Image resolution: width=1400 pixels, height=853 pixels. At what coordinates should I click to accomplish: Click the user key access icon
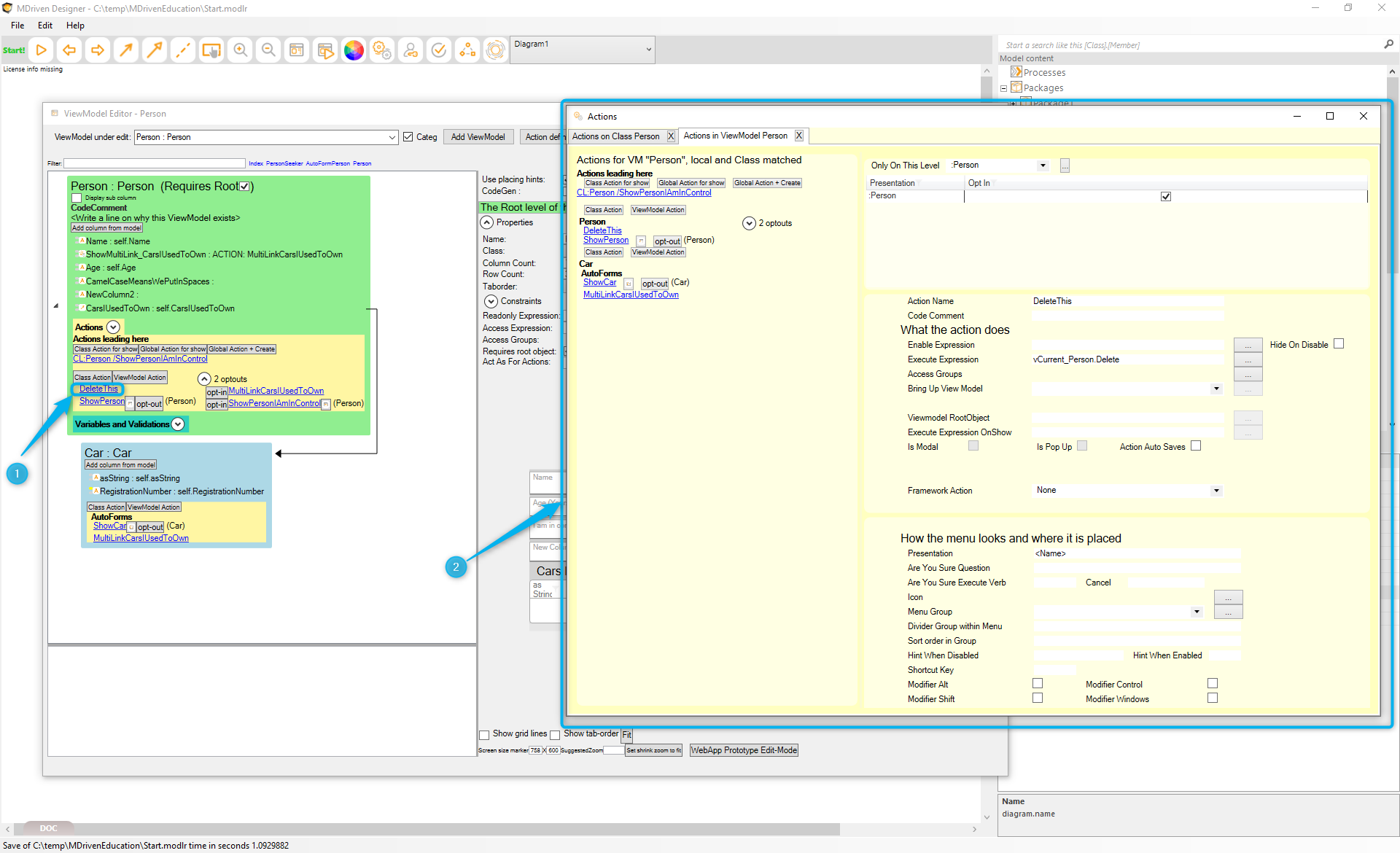pos(411,50)
